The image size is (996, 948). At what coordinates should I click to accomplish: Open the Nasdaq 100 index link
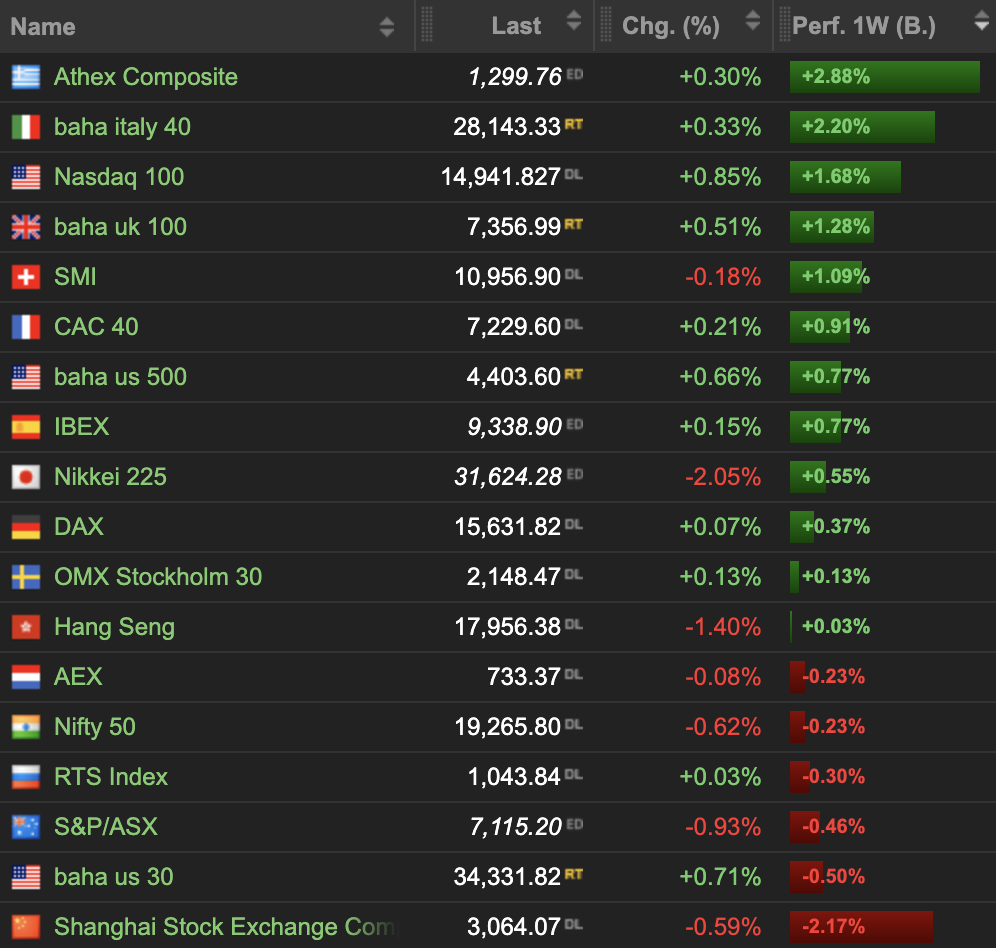(119, 177)
